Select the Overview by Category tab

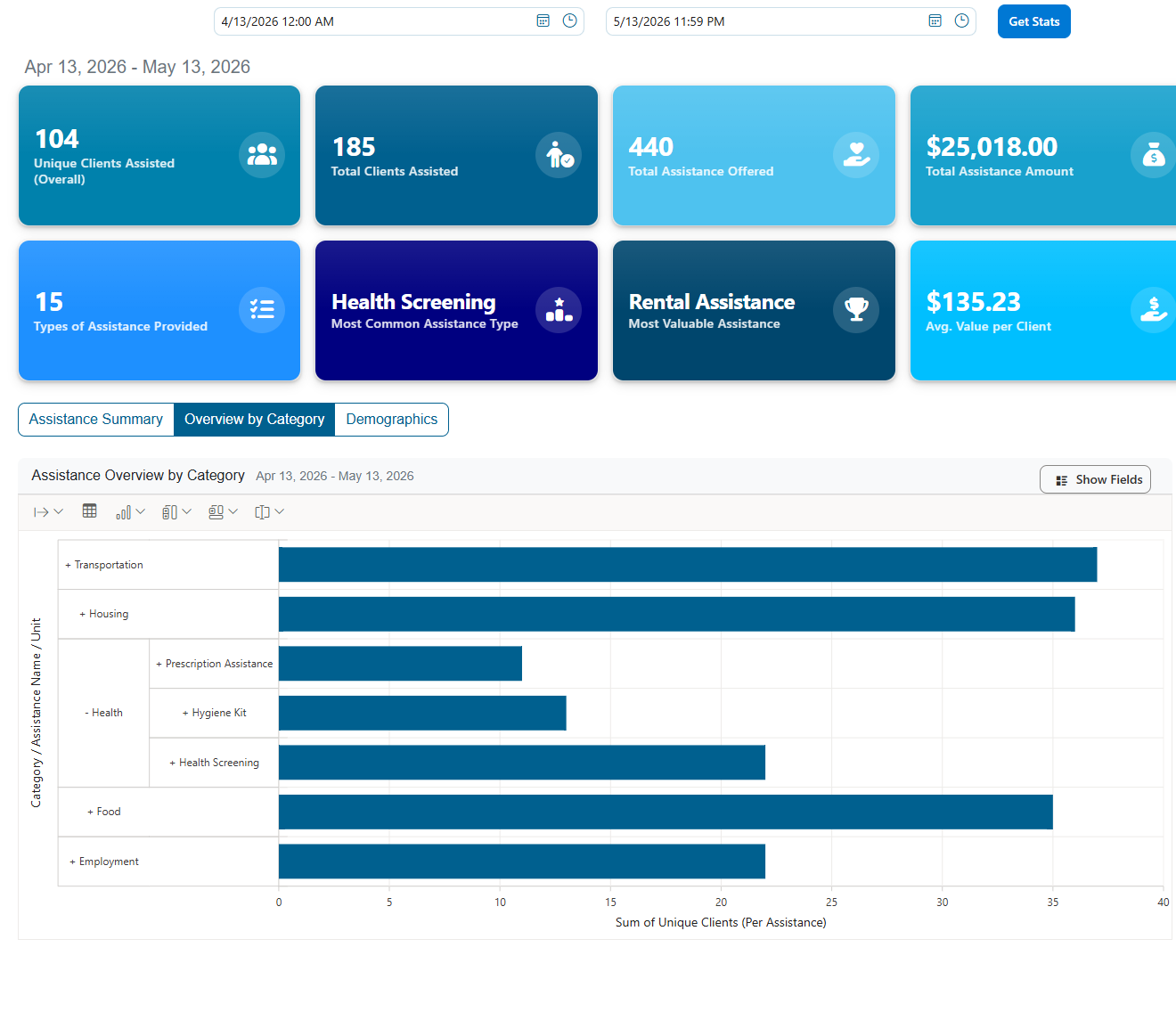[x=255, y=420]
